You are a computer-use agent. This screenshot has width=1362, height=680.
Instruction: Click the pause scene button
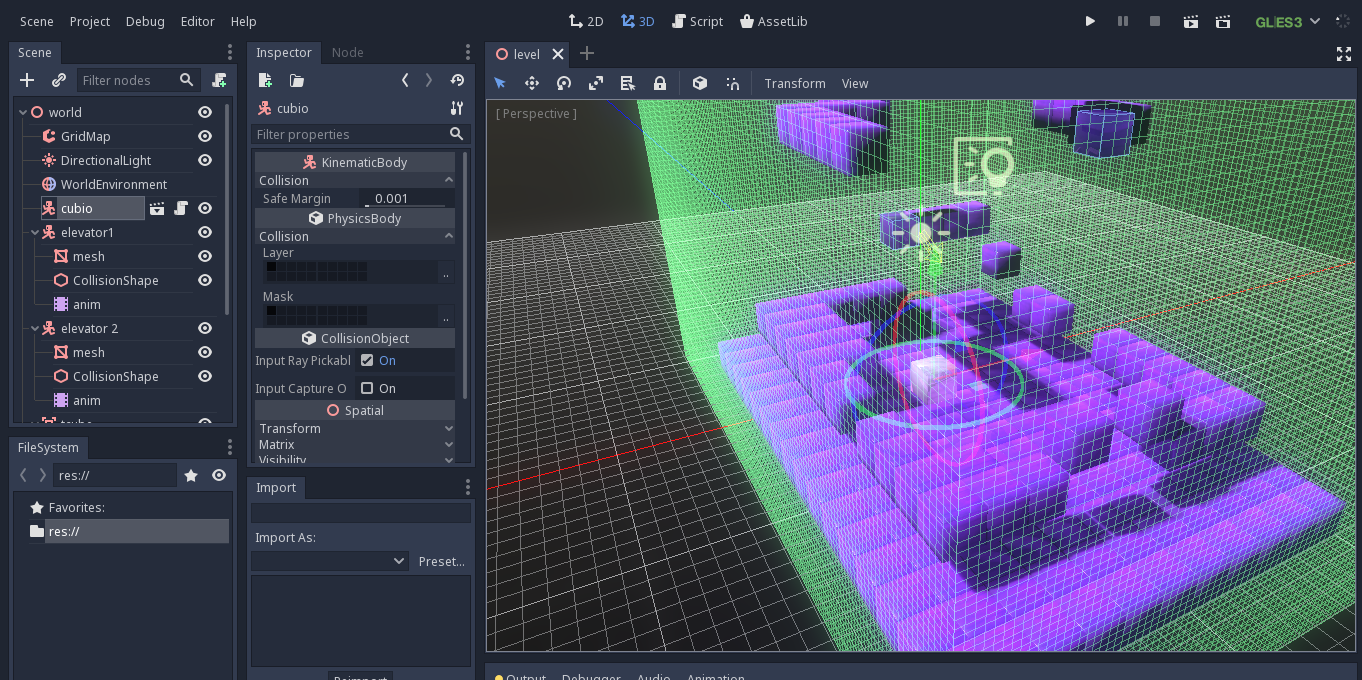(x=1123, y=21)
